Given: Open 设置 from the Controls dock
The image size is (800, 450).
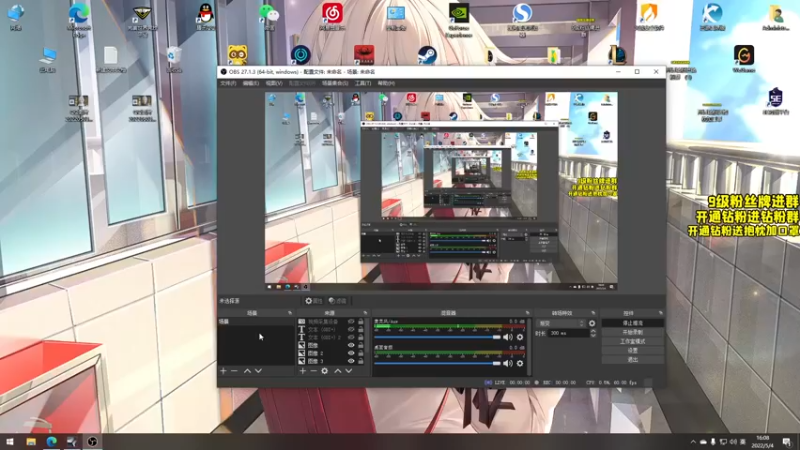Looking at the screenshot, I should coord(633,351).
